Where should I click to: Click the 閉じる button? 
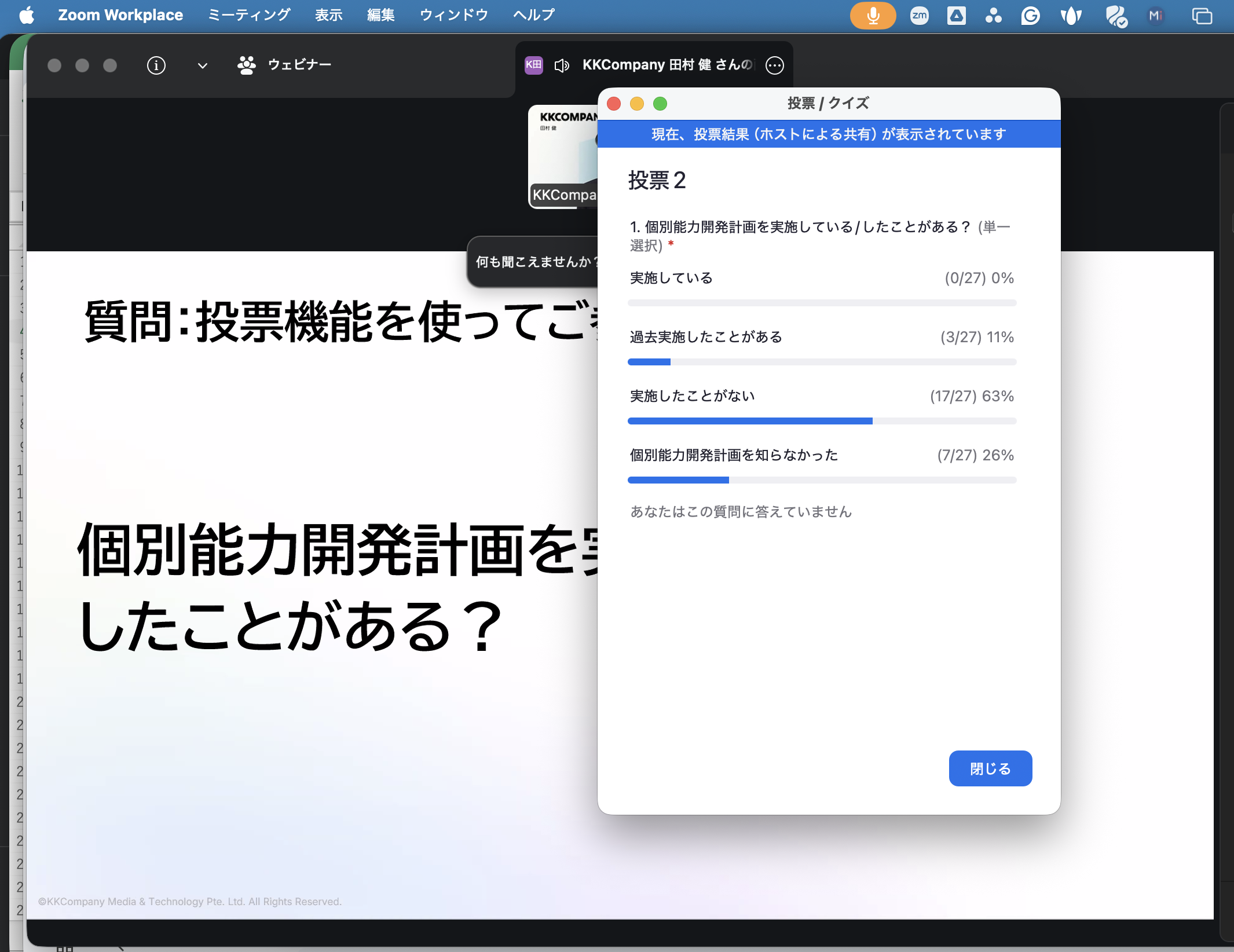pos(990,768)
